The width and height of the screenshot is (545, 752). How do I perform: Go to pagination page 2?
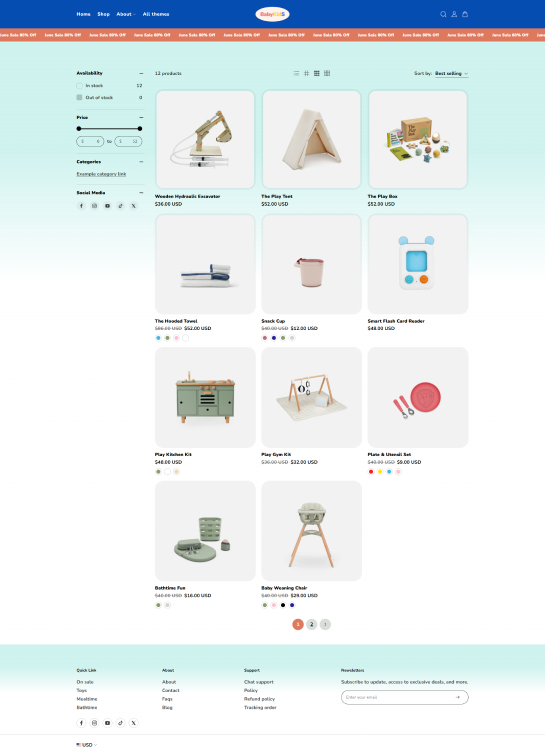click(311, 624)
